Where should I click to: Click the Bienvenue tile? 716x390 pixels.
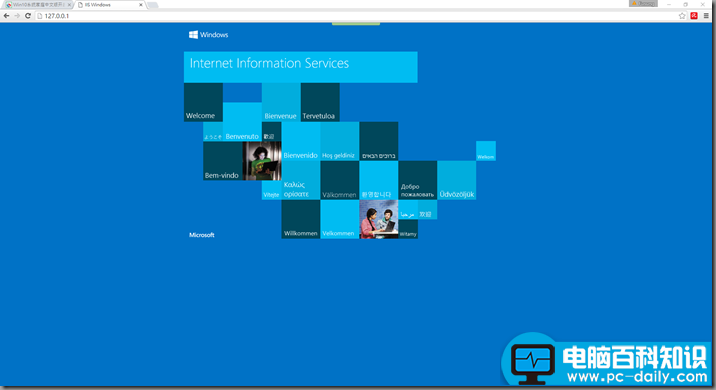point(281,102)
